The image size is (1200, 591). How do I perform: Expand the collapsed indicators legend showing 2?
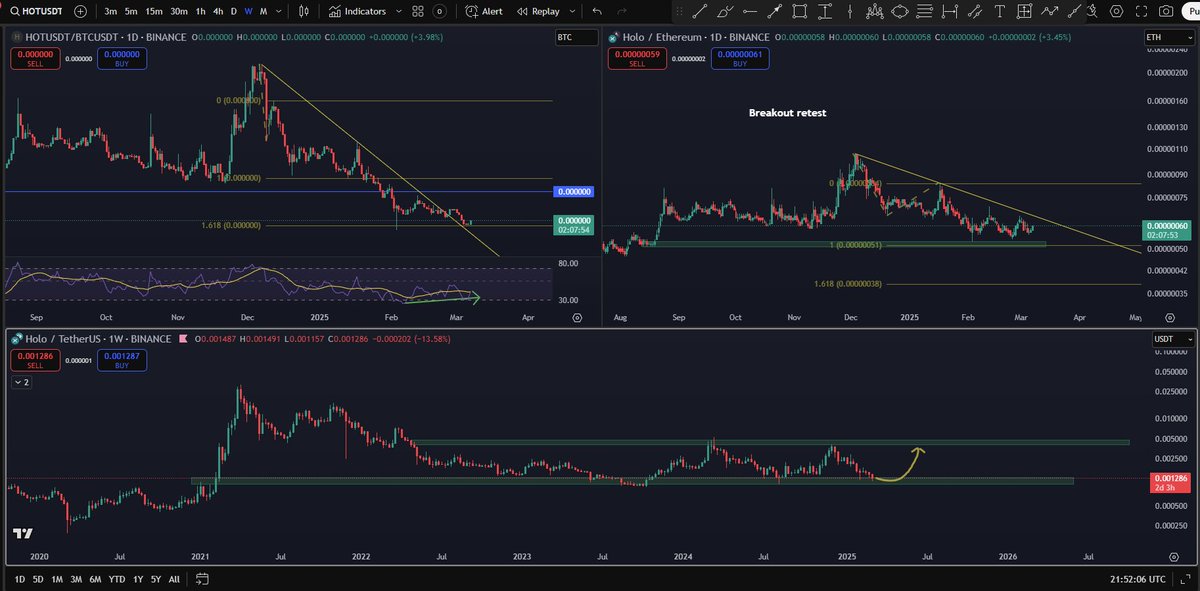21,382
